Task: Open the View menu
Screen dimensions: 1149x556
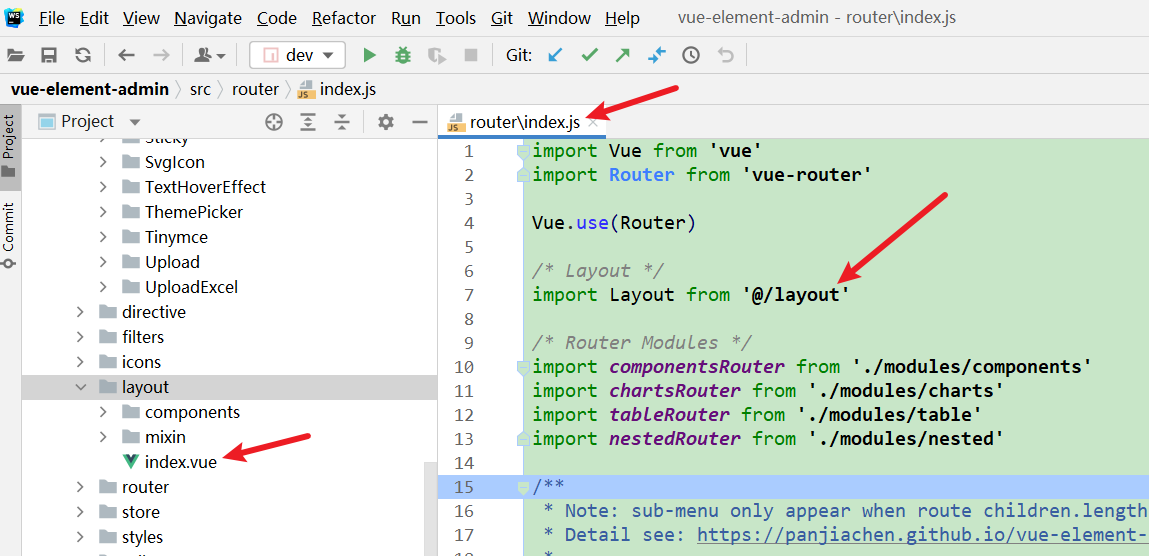Action: [141, 18]
